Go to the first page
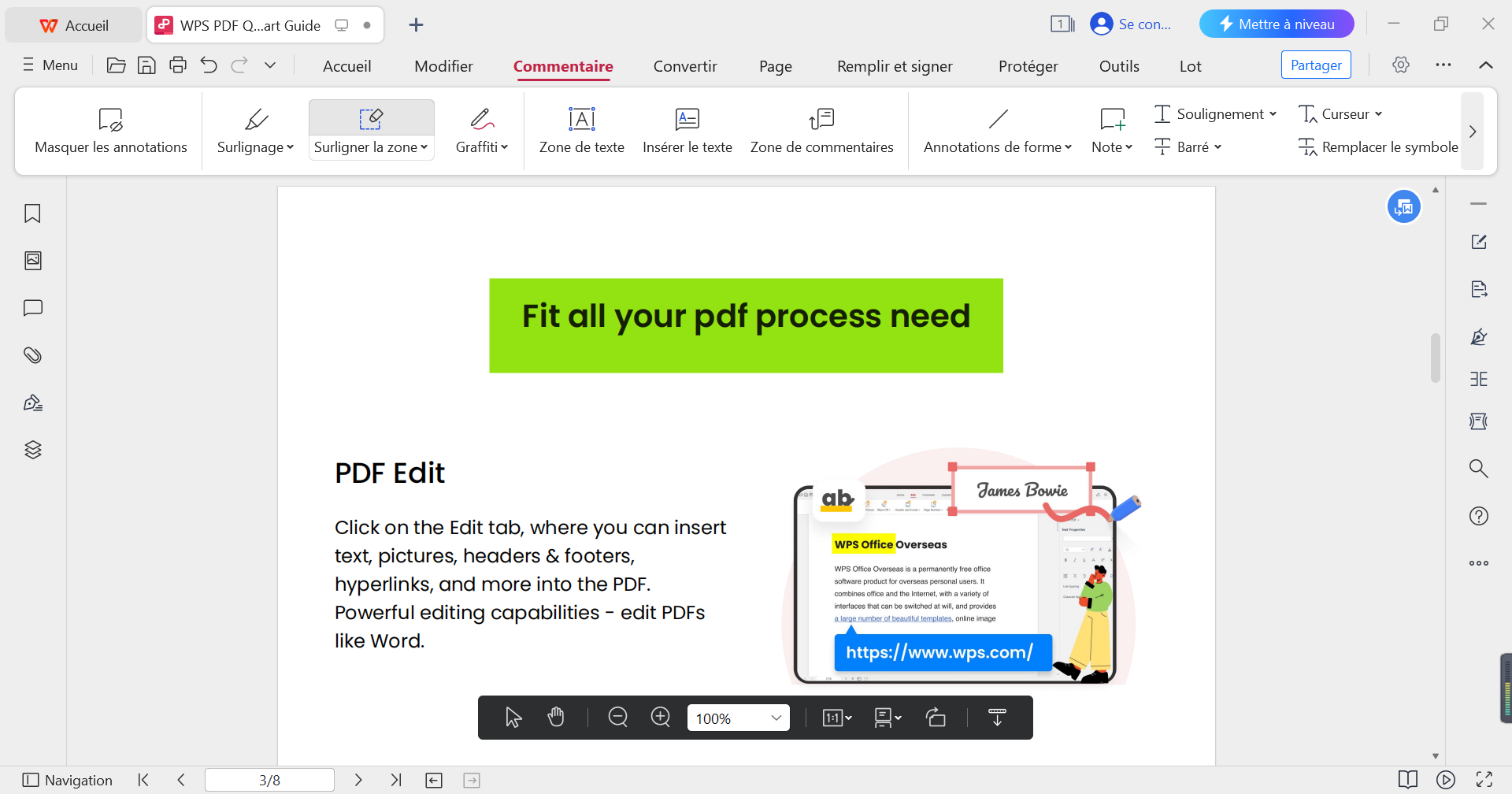 click(143, 780)
